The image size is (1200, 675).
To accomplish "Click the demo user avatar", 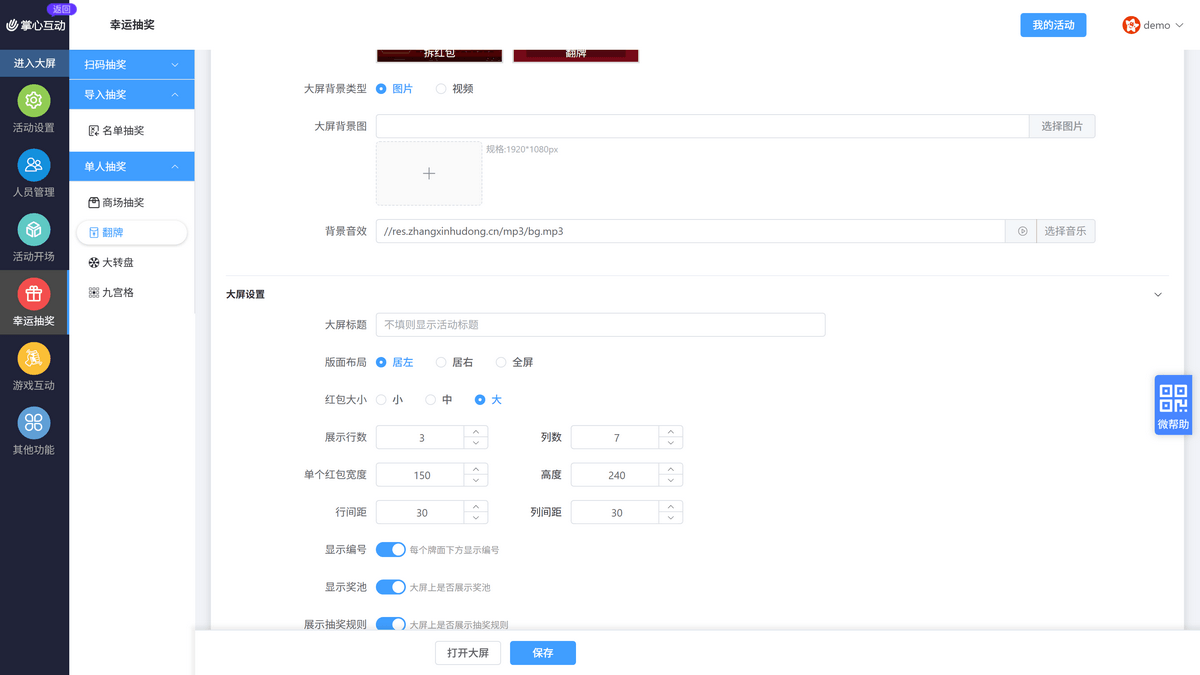I will click(1131, 25).
